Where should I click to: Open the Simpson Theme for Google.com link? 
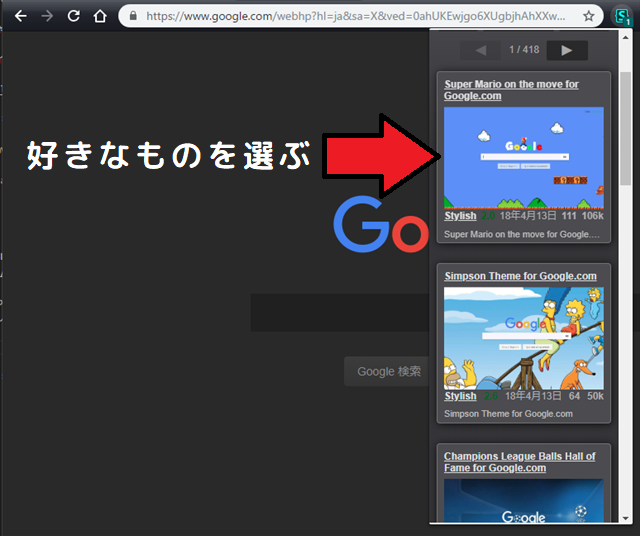pyautogui.click(x=520, y=276)
